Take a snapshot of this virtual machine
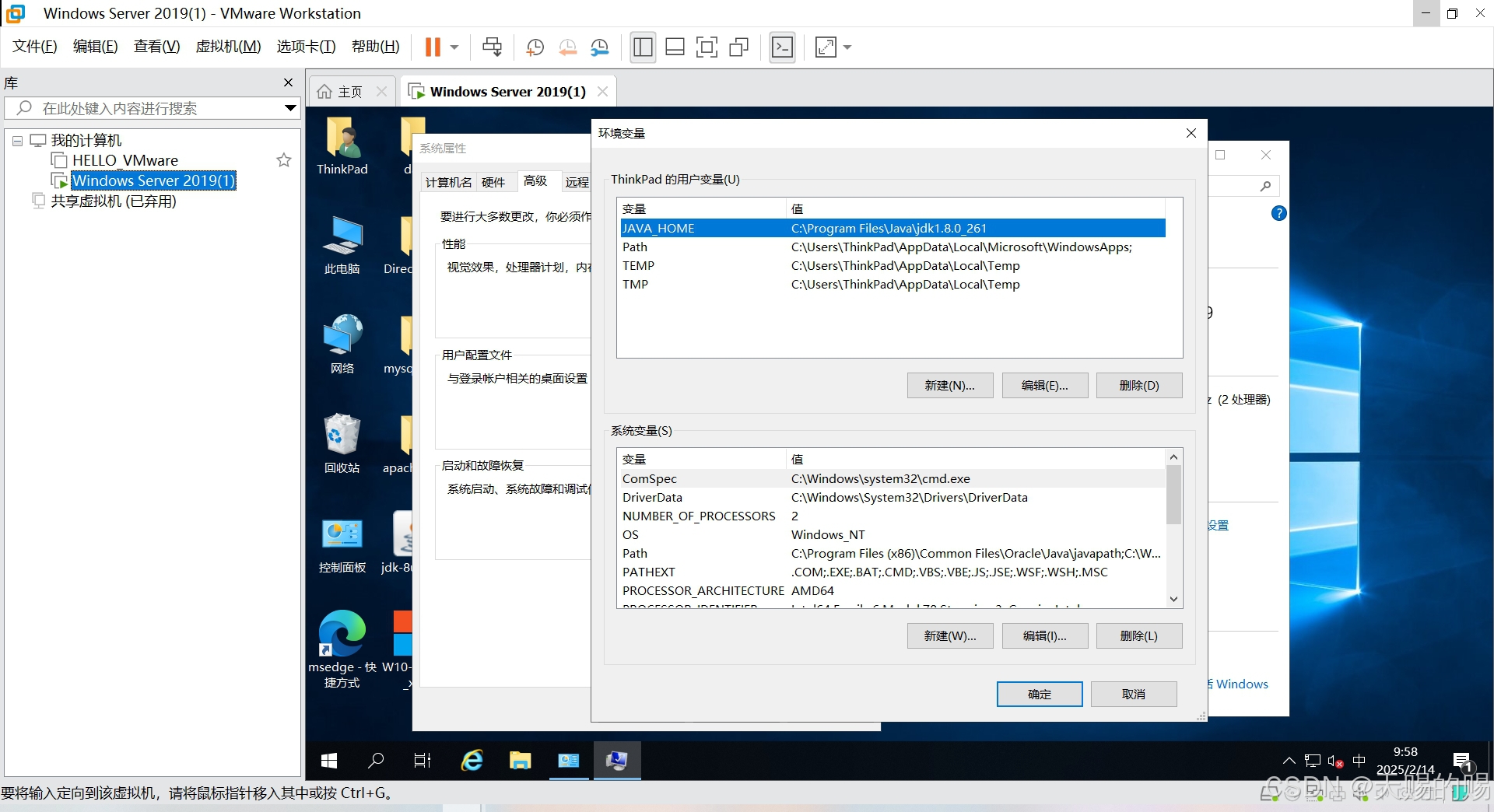Image resolution: width=1494 pixels, height=812 pixels. (535, 47)
